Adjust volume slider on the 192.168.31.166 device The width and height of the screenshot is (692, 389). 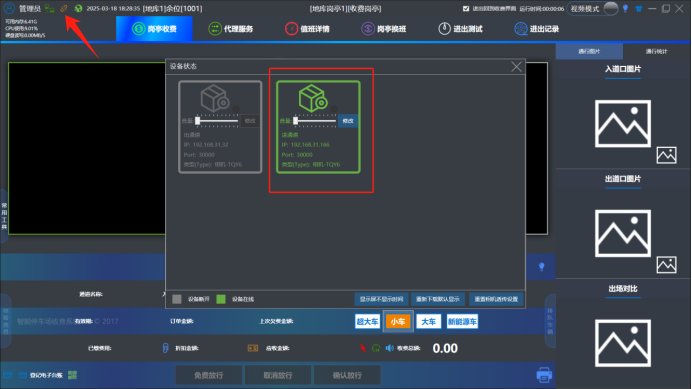[315, 121]
